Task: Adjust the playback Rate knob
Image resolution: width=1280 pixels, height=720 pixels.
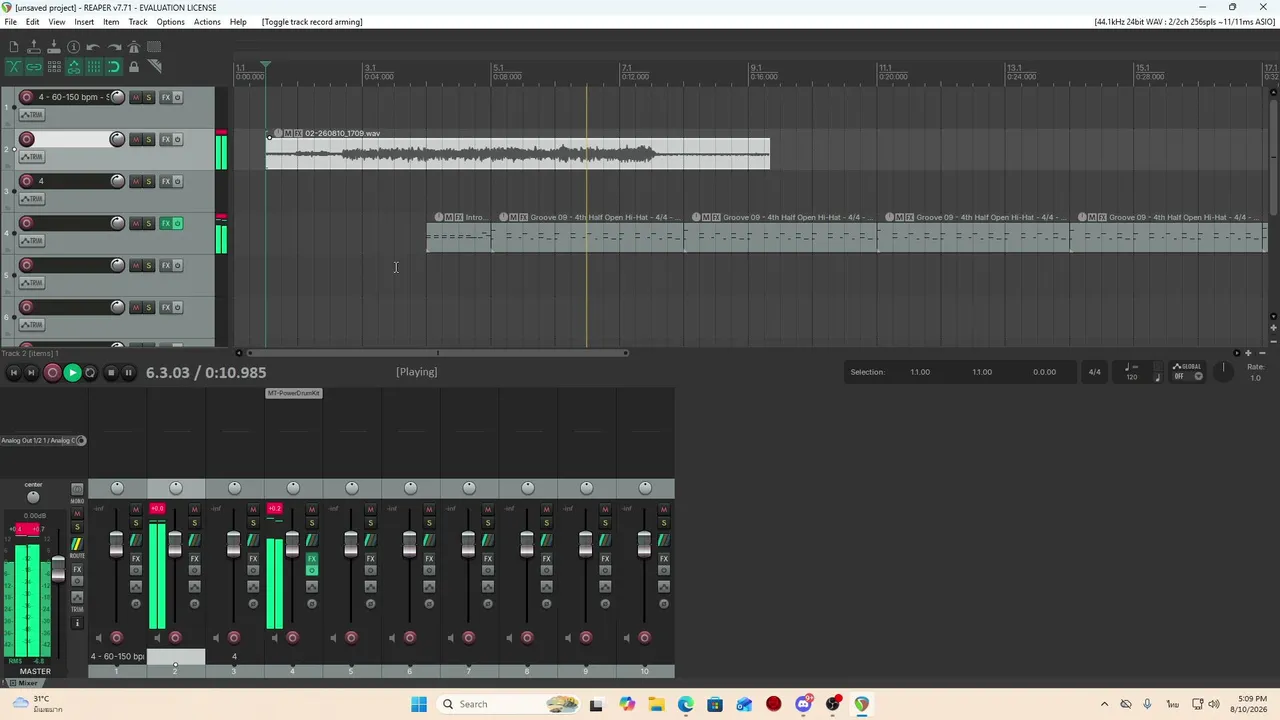Action: point(1223,370)
